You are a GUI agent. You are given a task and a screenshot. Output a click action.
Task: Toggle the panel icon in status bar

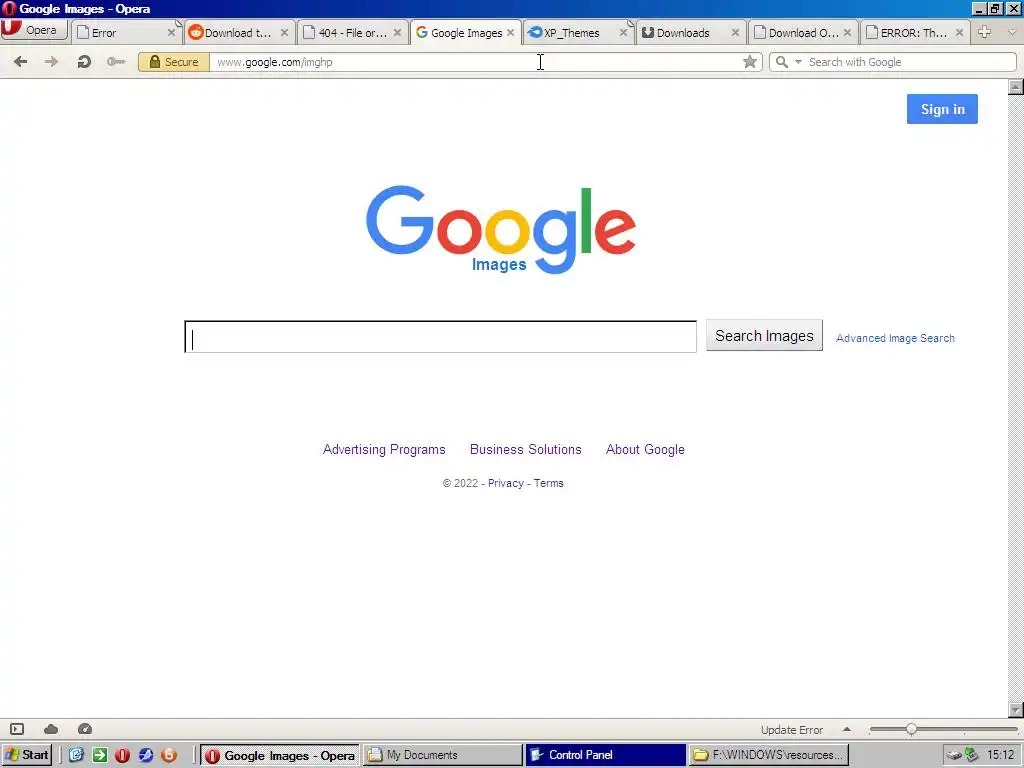tap(17, 729)
